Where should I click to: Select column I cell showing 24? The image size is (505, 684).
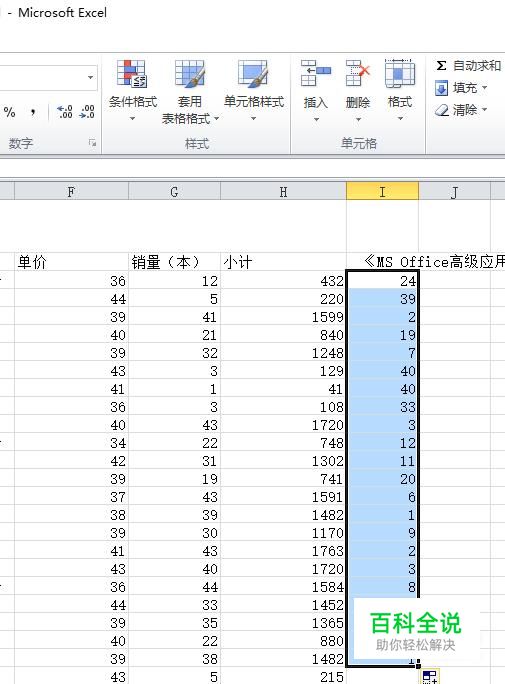tap(382, 280)
